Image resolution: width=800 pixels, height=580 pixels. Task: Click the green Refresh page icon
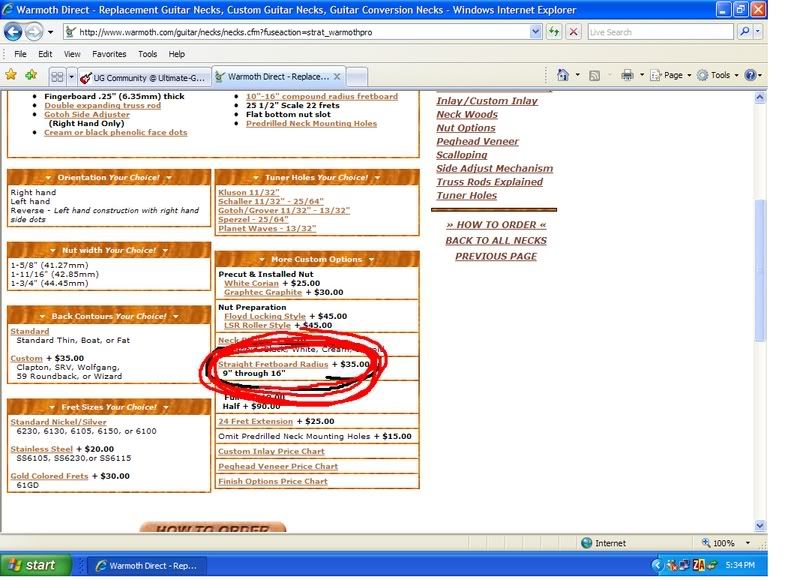(554, 32)
